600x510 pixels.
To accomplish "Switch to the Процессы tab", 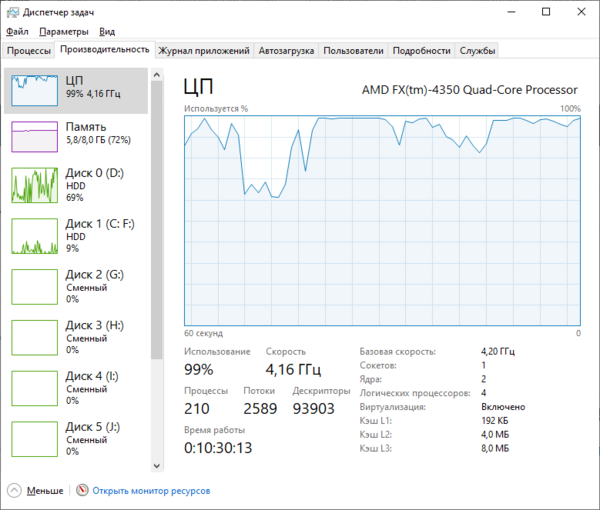I will (x=29, y=51).
